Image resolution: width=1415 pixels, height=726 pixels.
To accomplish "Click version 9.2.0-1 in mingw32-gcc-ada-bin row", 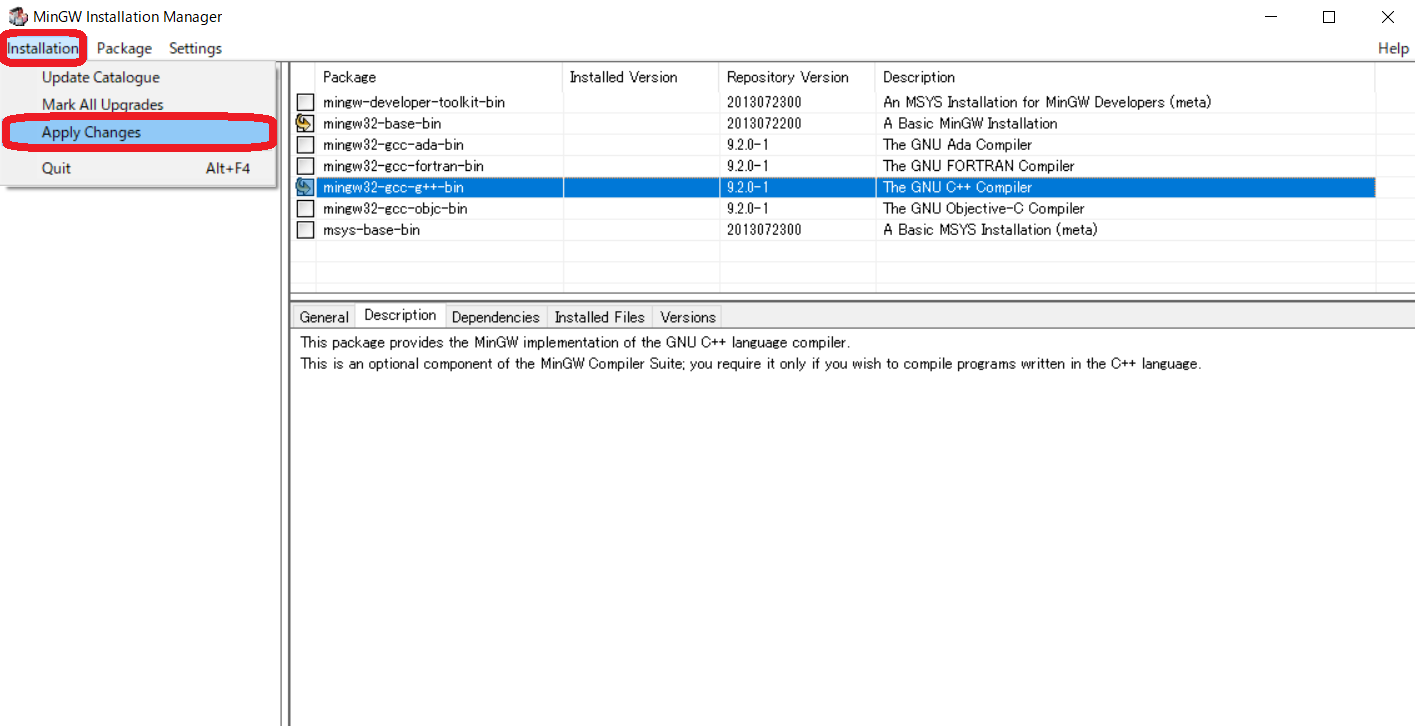I will (x=748, y=145).
